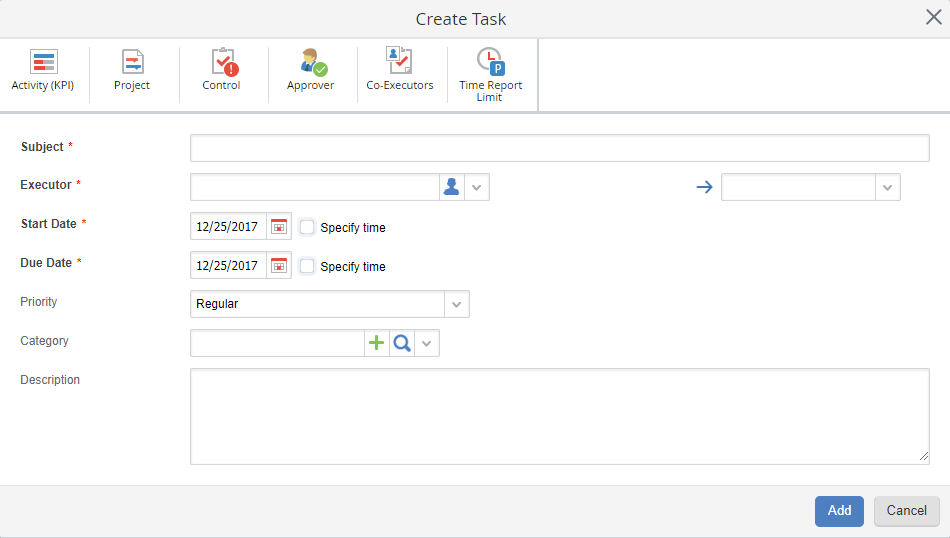Click the person icon in Executor field
Image resolution: width=950 pixels, height=538 pixels.
click(451, 187)
